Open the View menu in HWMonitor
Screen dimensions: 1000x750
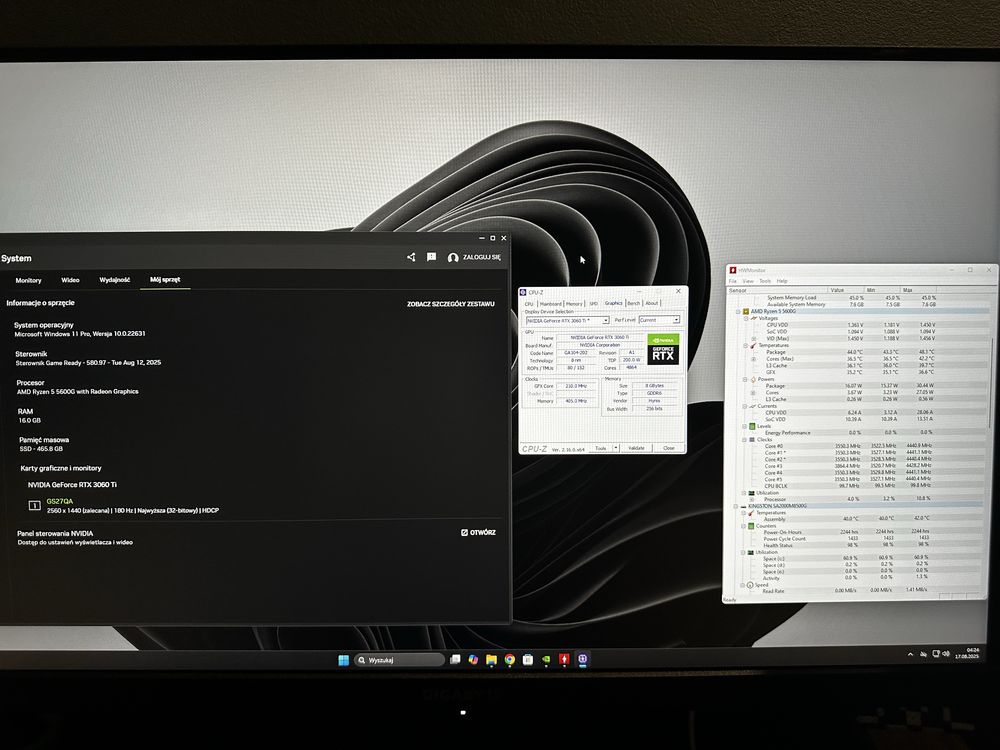pyautogui.click(x=748, y=281)
